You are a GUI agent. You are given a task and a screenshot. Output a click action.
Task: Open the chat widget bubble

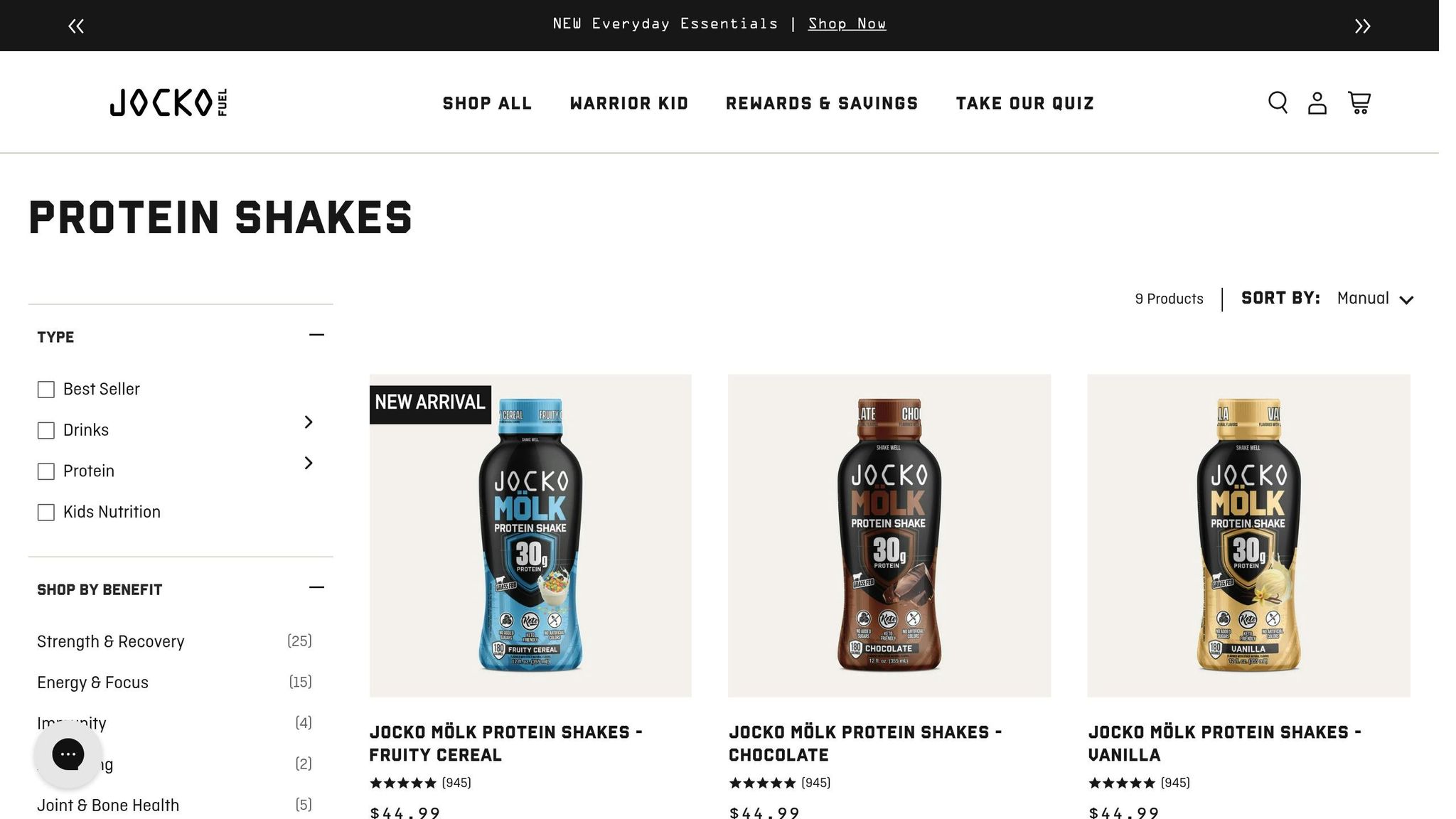(68, 754)
